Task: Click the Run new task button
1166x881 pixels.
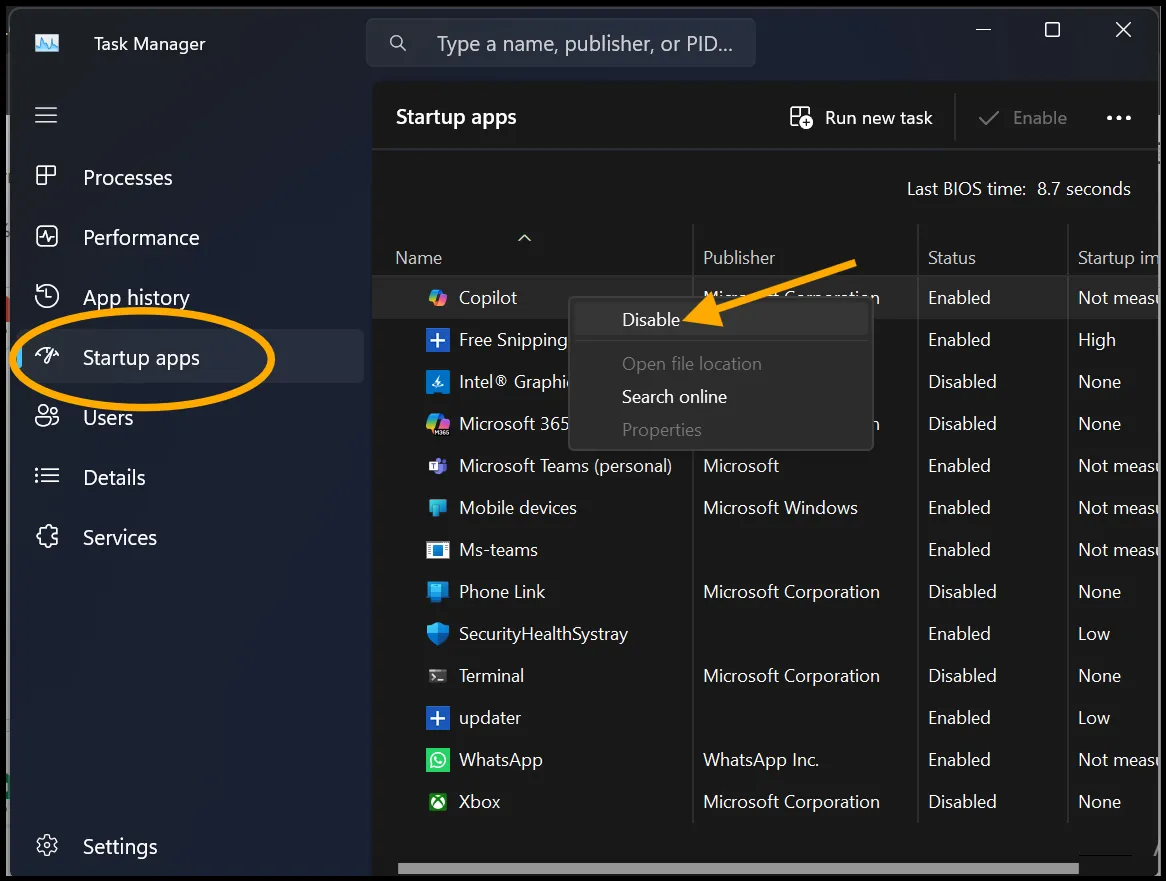Action: tap(861, 117)
